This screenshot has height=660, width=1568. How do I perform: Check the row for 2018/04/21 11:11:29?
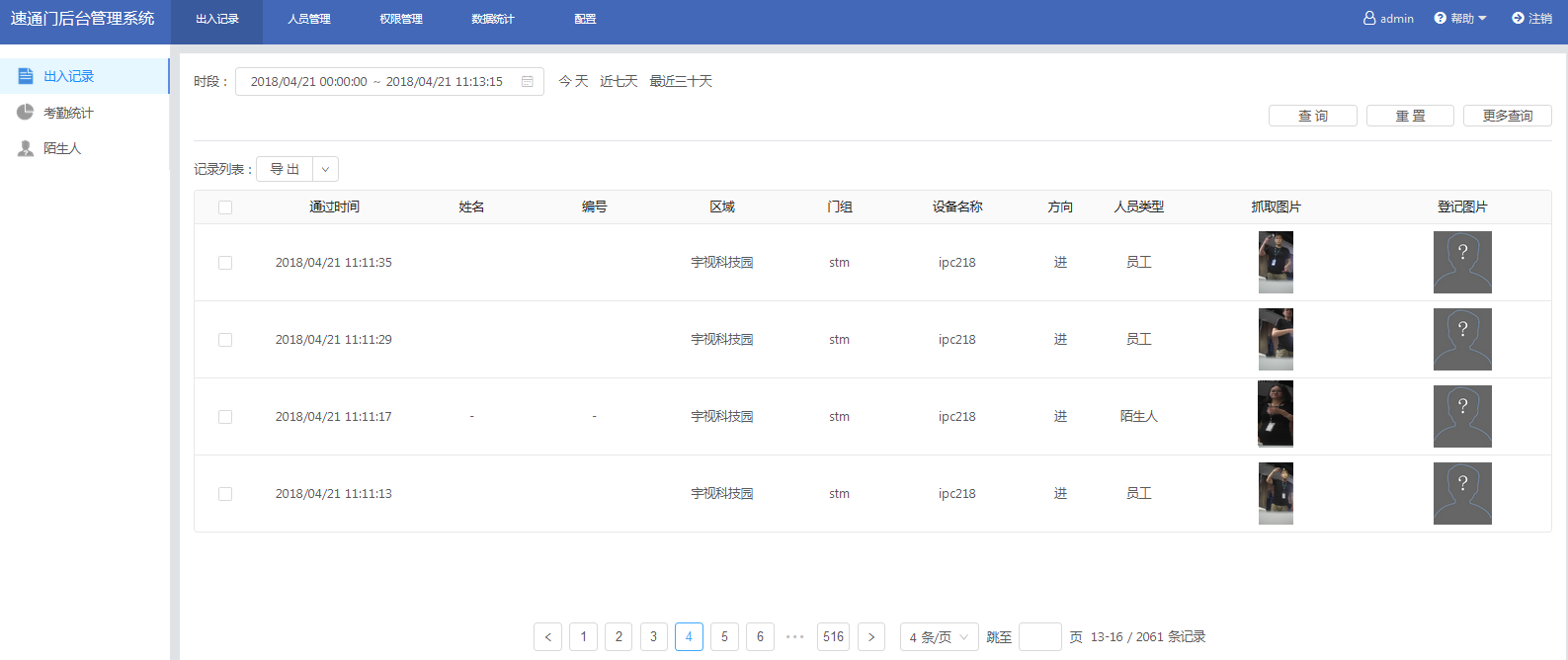225,340
